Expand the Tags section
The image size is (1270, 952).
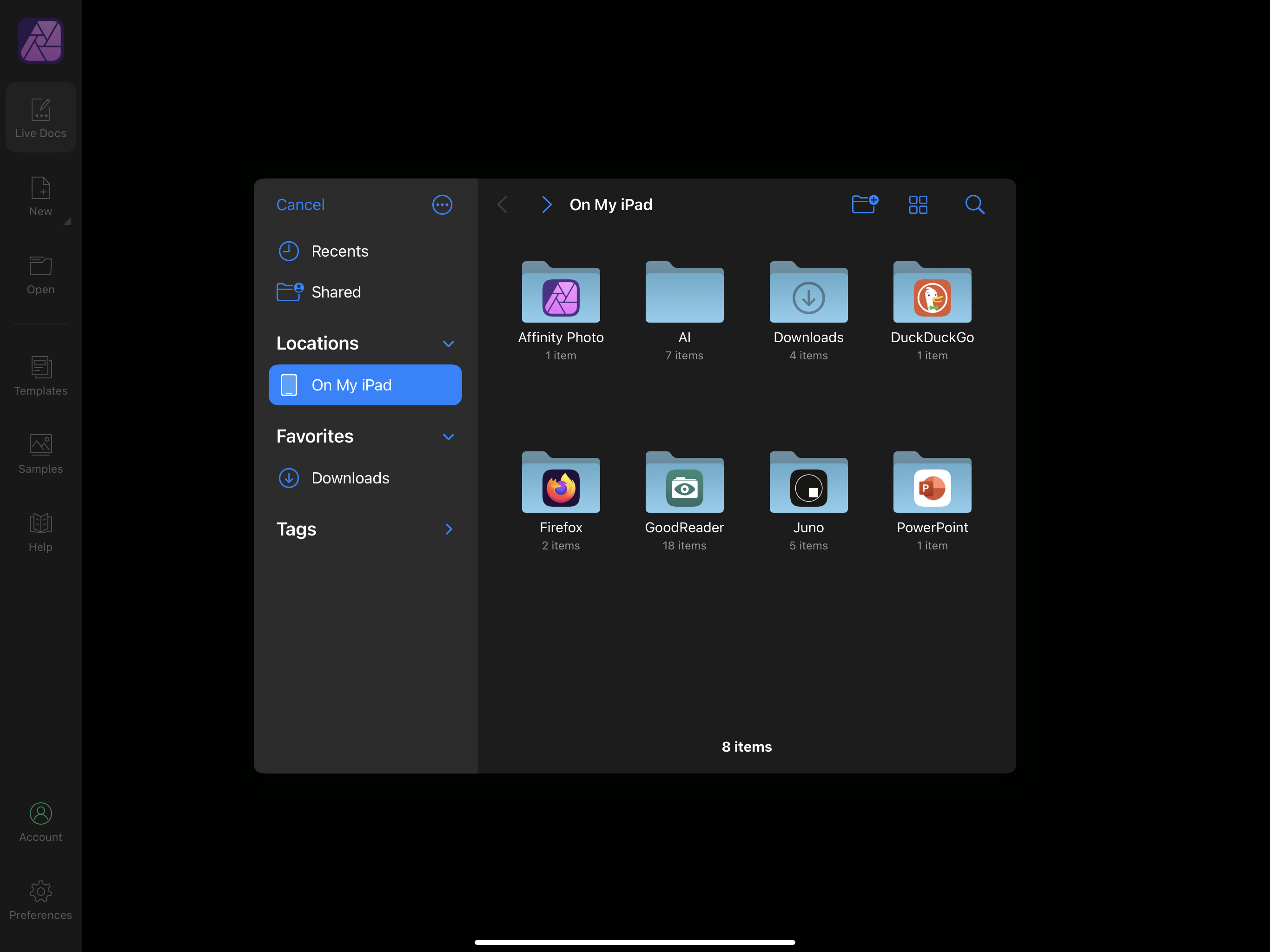point(449,529)
